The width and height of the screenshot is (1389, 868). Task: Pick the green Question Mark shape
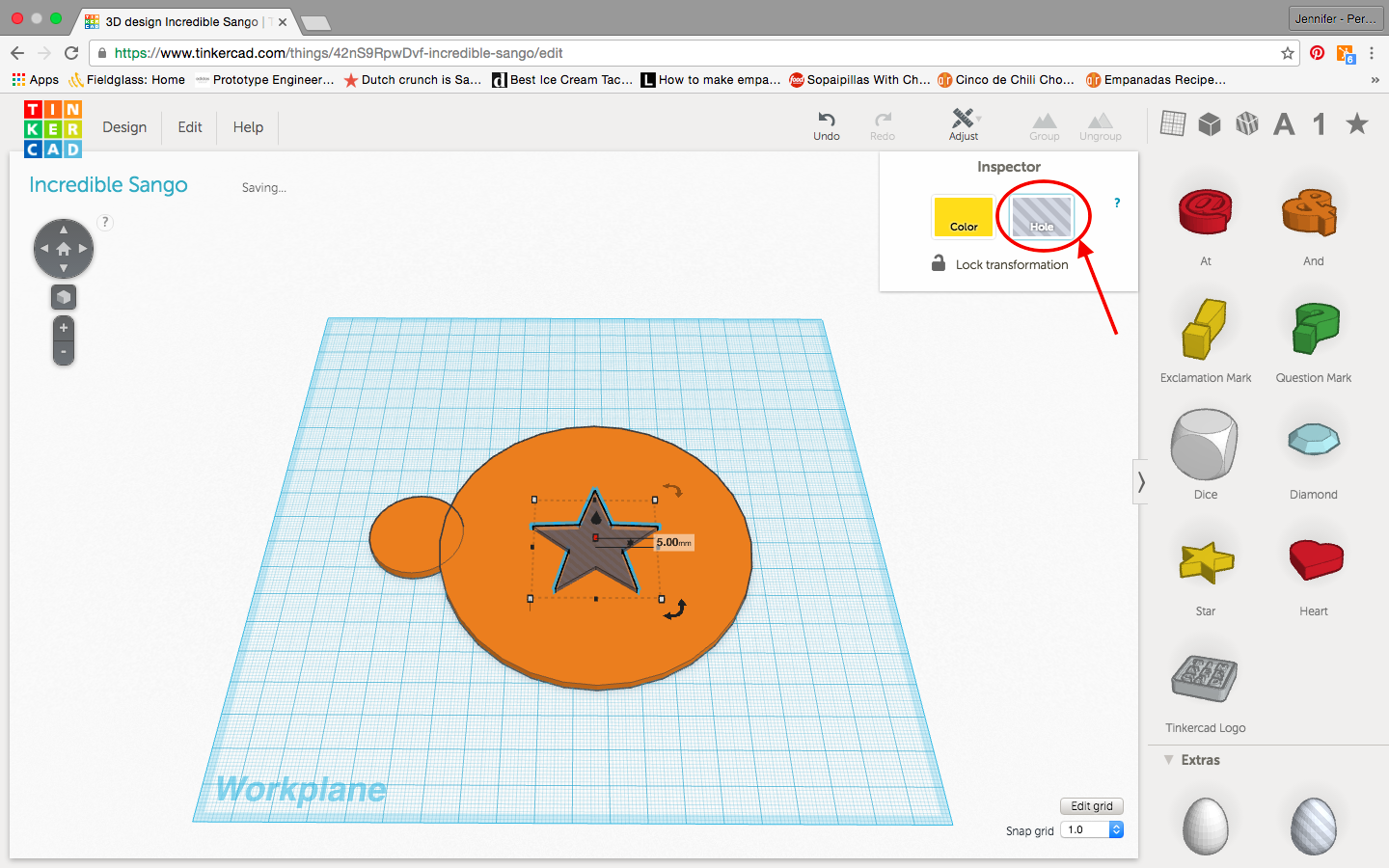click(1316, 328)
